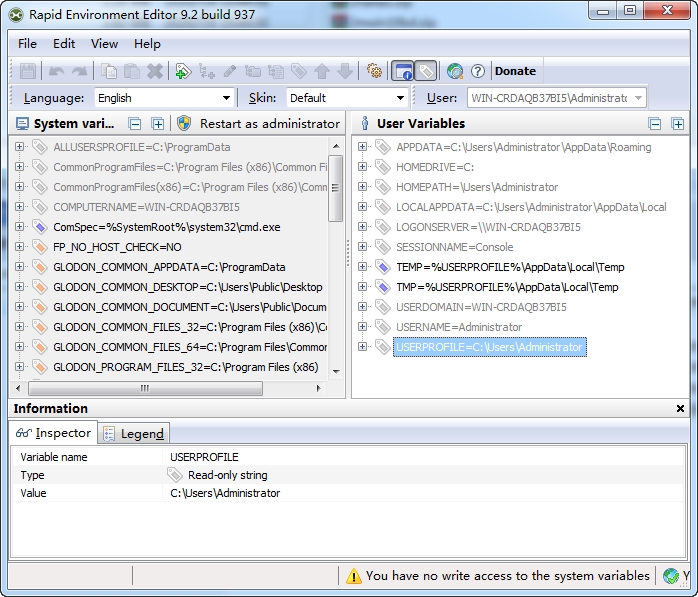
Task: Close the Information panel with the X
Action: tap(680, 409)
